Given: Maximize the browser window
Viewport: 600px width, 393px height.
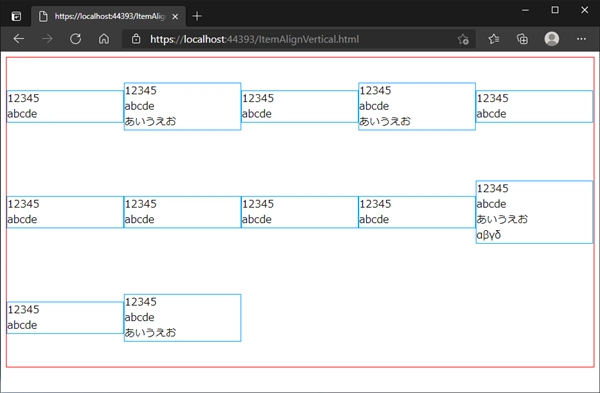Looking at the screenshot, I should pyautogui.click(x=555, y=10).
